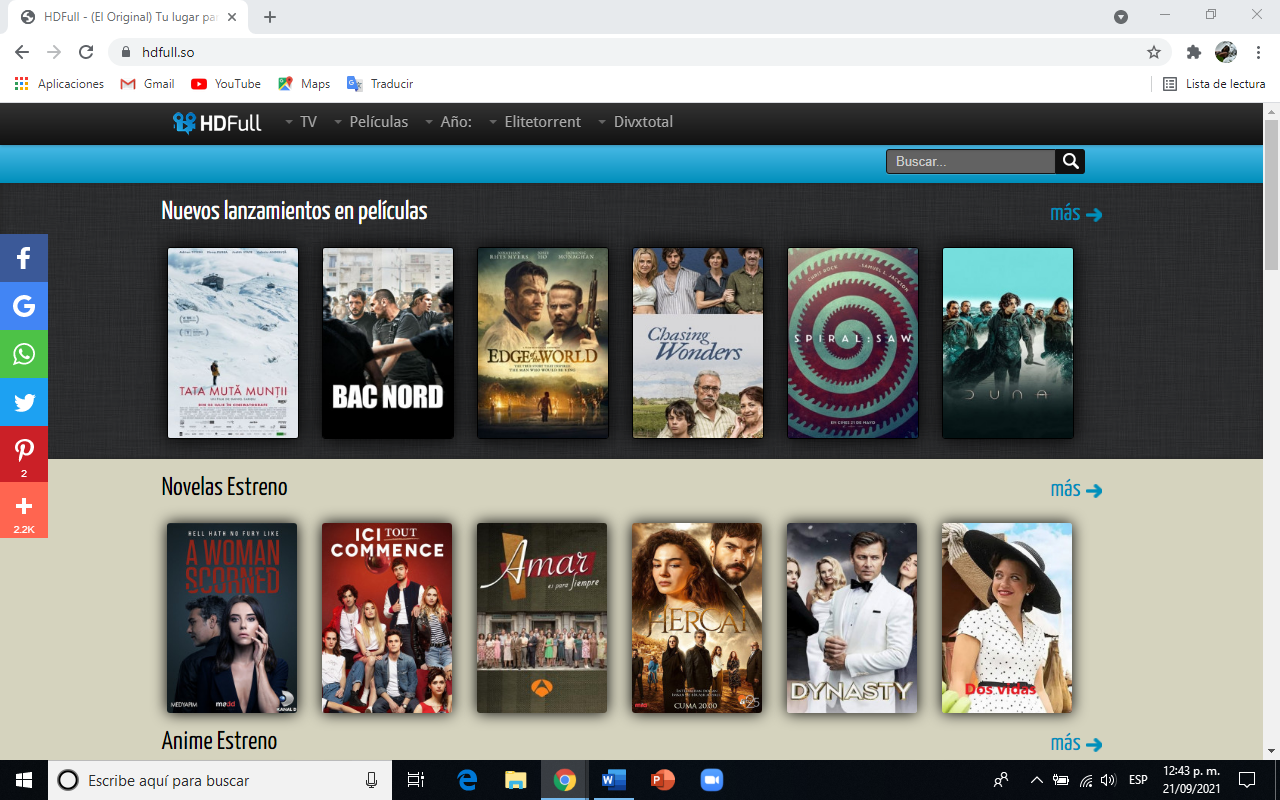
Task: Open the Año dropdown
Action: tap(455, 122)
